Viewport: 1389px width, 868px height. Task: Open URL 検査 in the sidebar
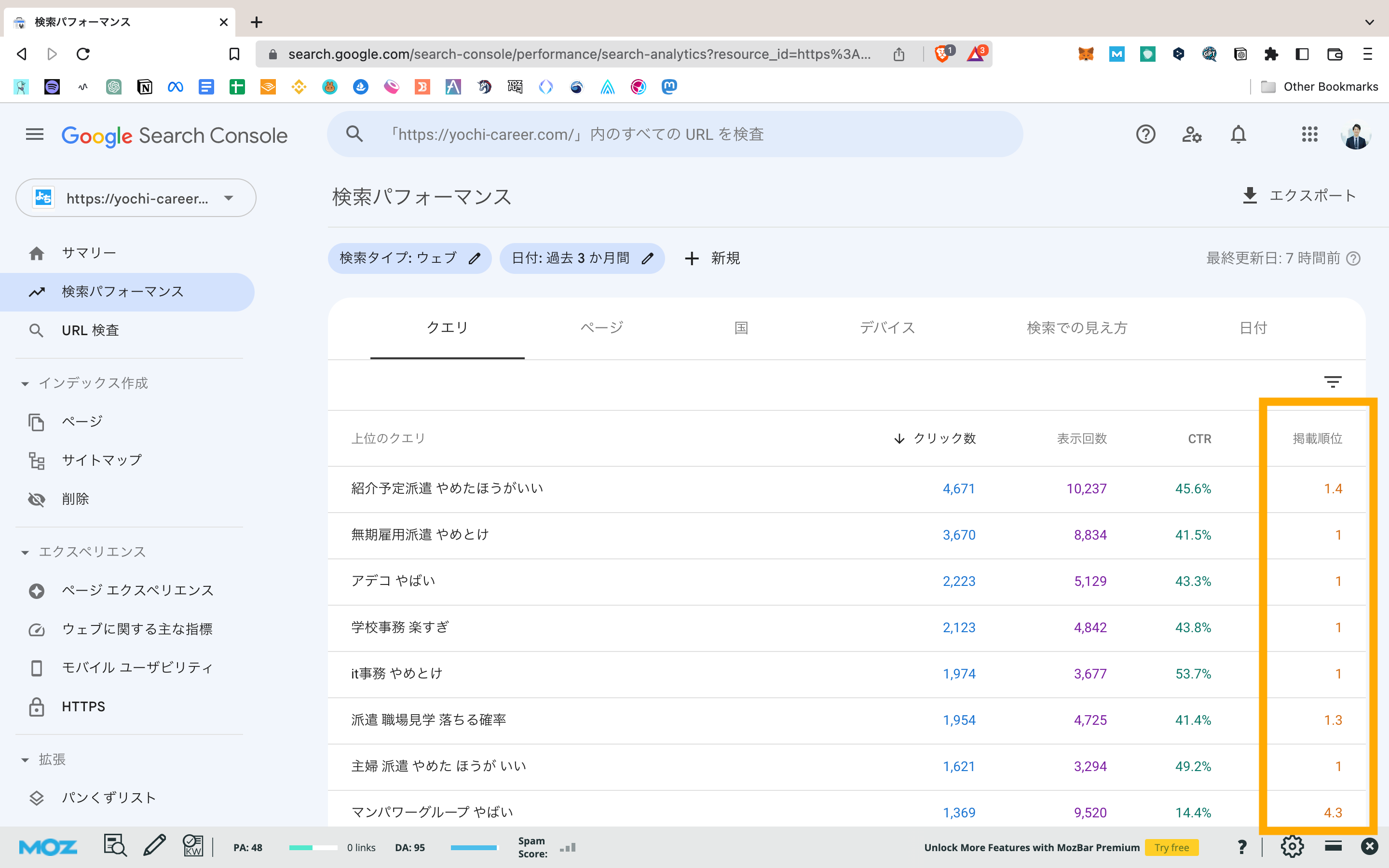pyautogui.click(x=127, y=331)
